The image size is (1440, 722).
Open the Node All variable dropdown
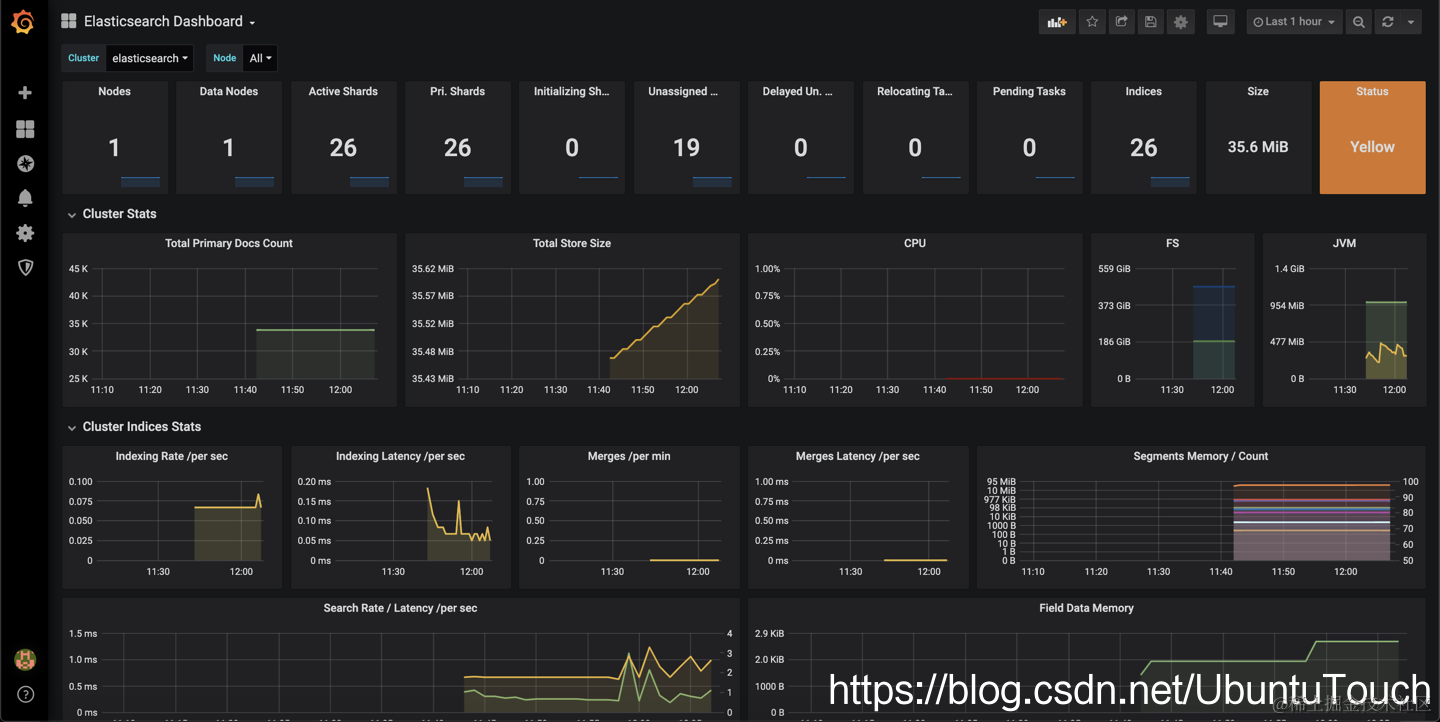260,58
